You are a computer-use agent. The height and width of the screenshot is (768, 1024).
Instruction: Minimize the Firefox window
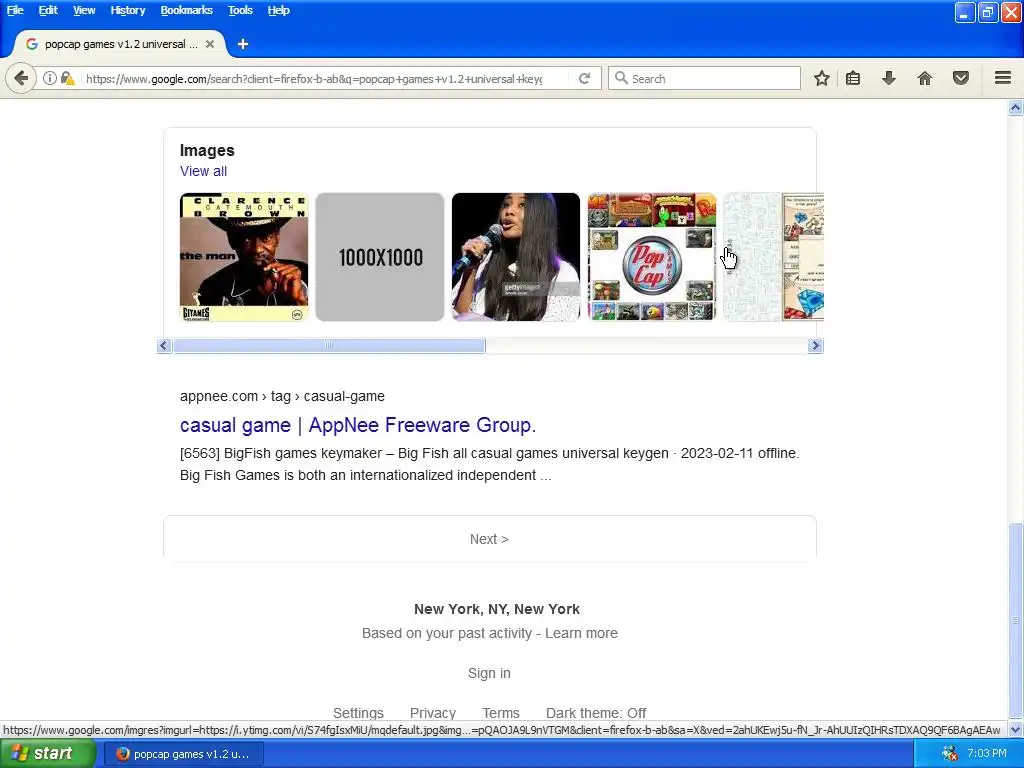tap(965, 12)
